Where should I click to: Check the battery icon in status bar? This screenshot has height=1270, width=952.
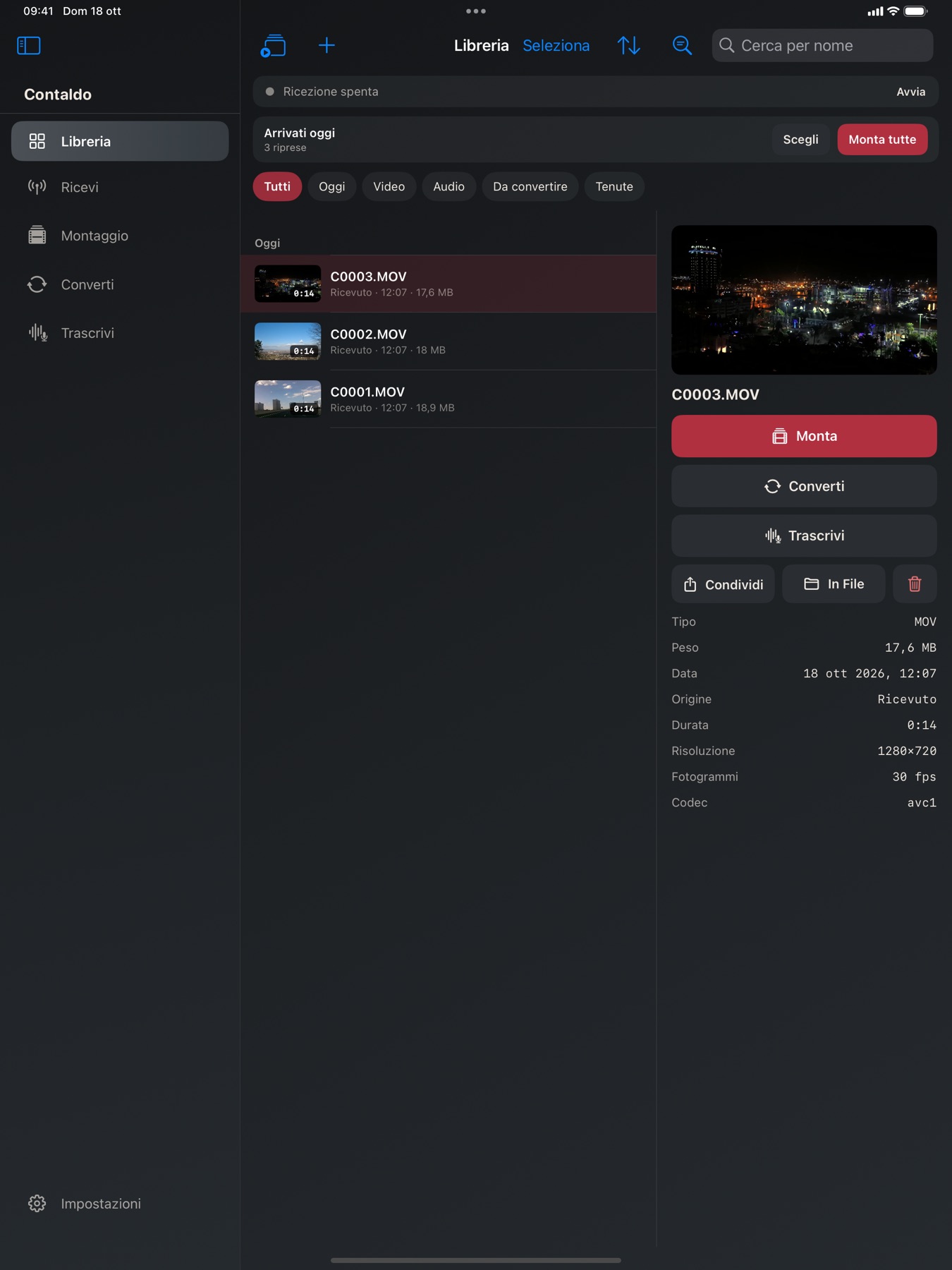coord(915,11)
